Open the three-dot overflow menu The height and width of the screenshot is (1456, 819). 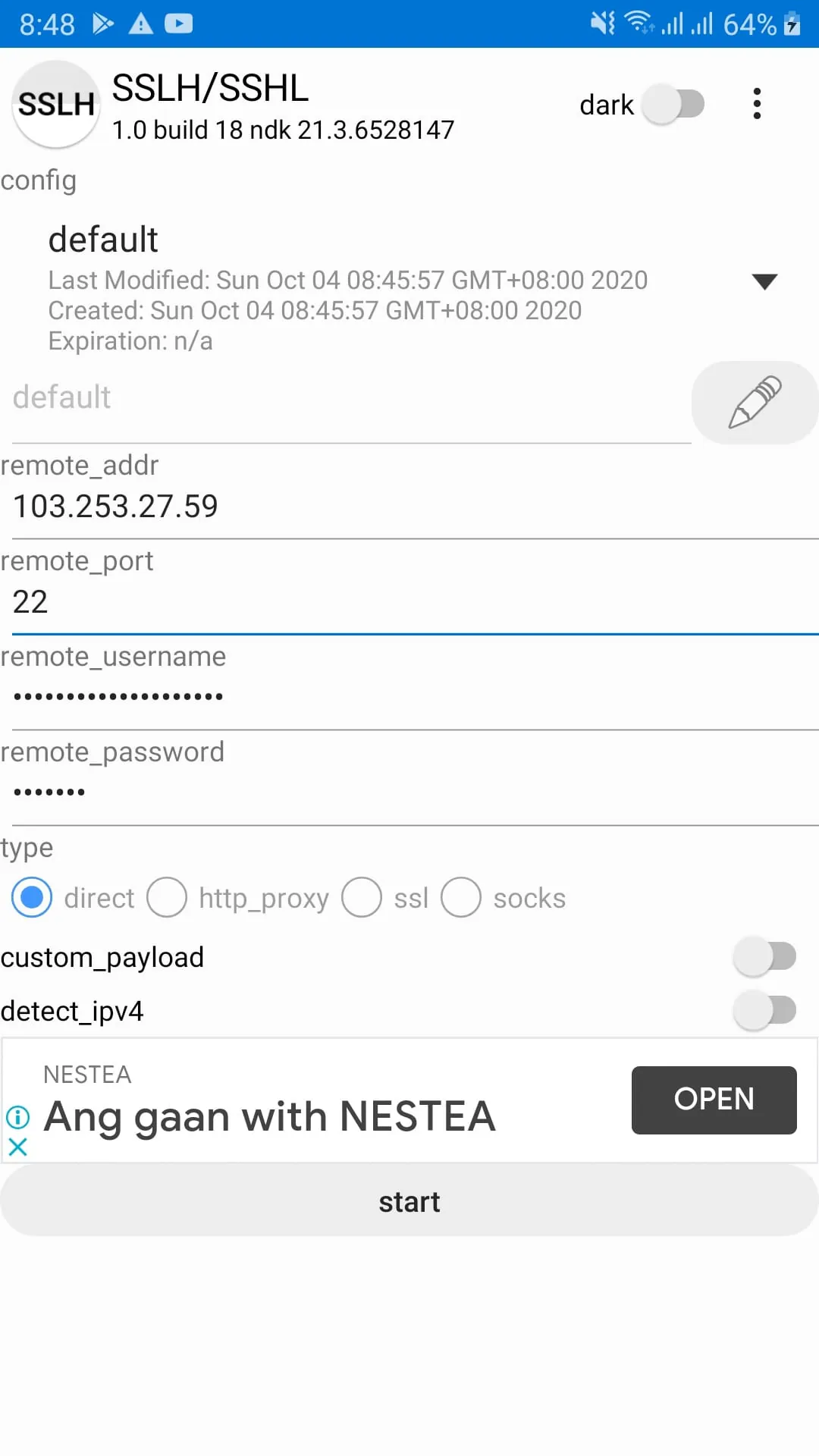[756, 104]
